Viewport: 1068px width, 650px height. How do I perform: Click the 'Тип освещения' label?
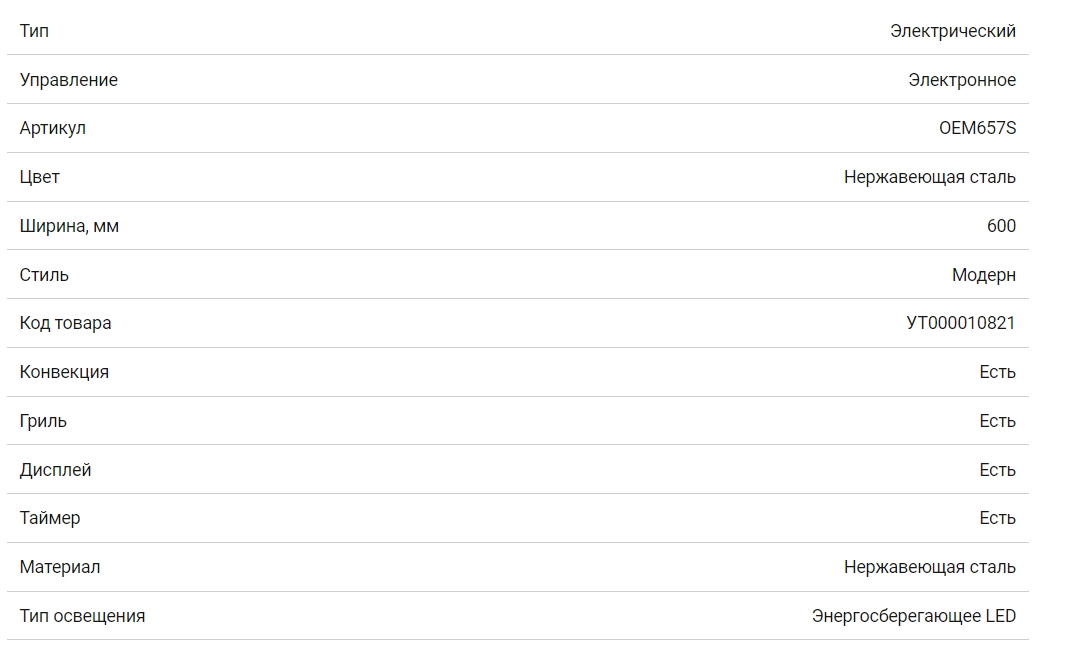coord(82,616)
